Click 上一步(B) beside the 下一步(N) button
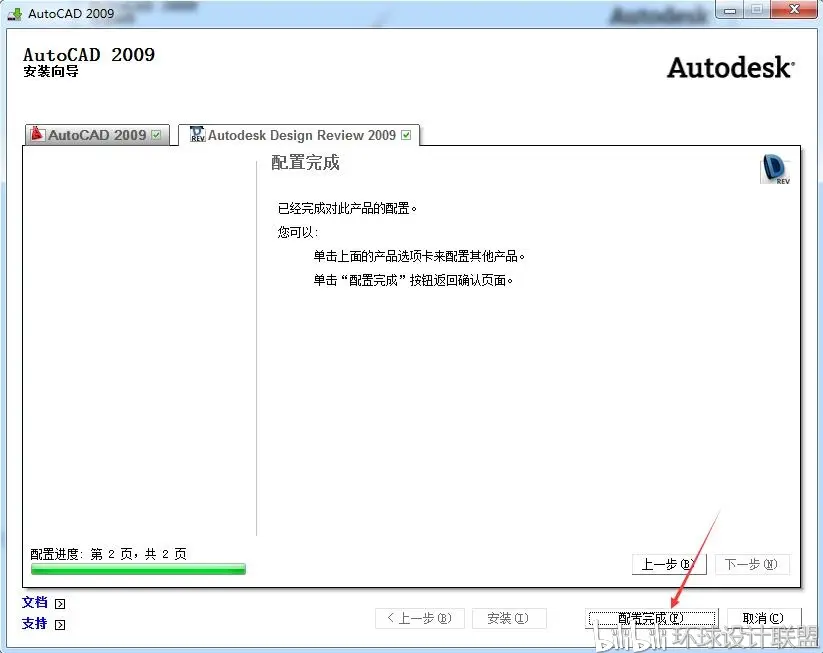Screen dimensions: 823x653 click(x=669, y=564)
